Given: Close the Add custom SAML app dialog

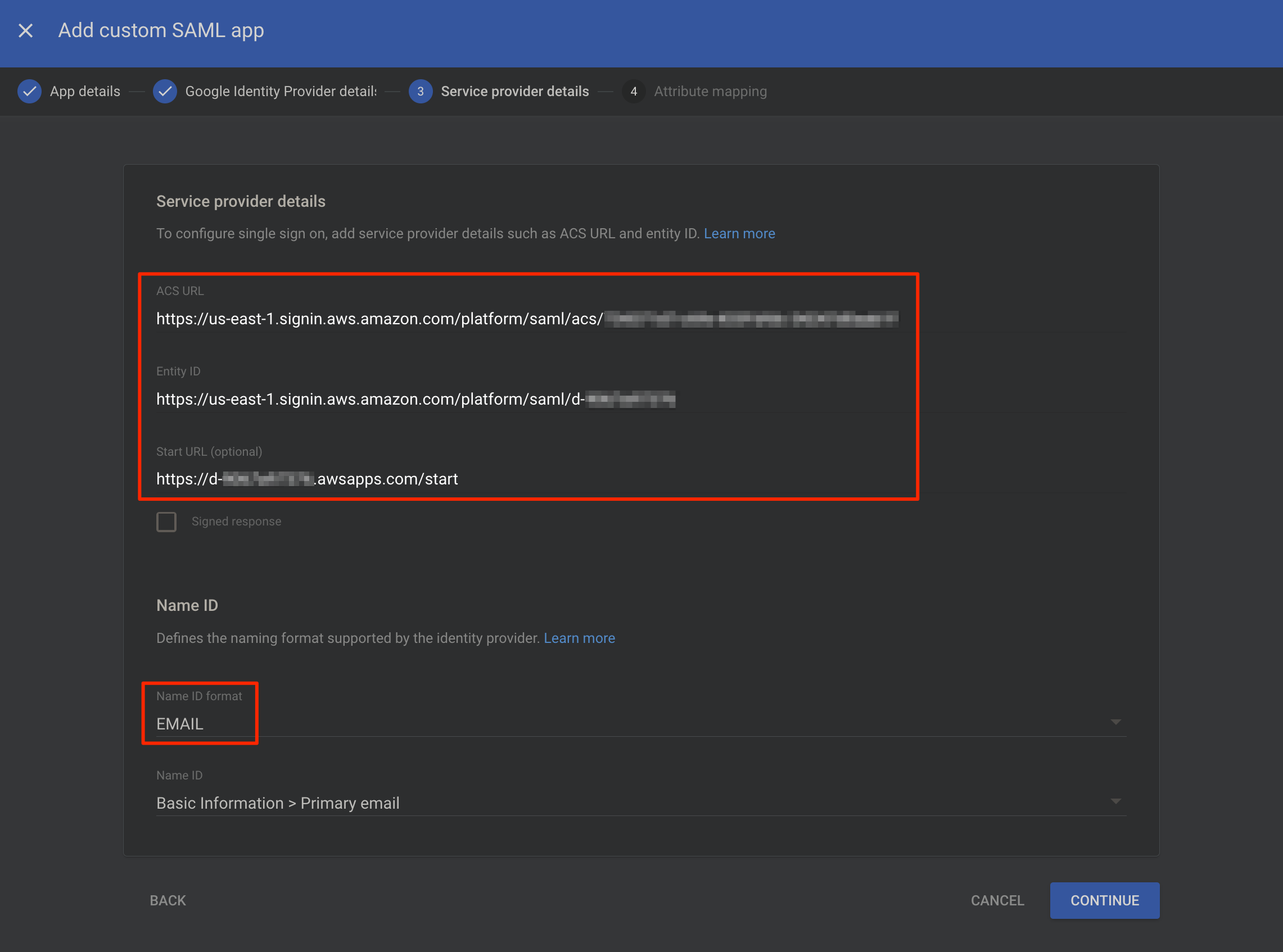Looking at the screenshot, I should 25,30.
